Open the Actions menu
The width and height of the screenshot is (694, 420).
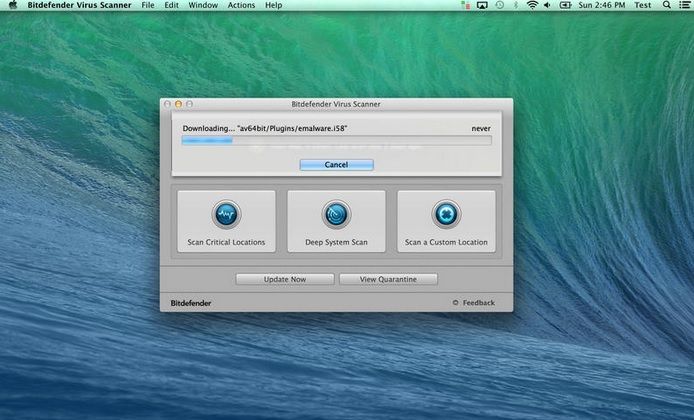click(241, 5)
